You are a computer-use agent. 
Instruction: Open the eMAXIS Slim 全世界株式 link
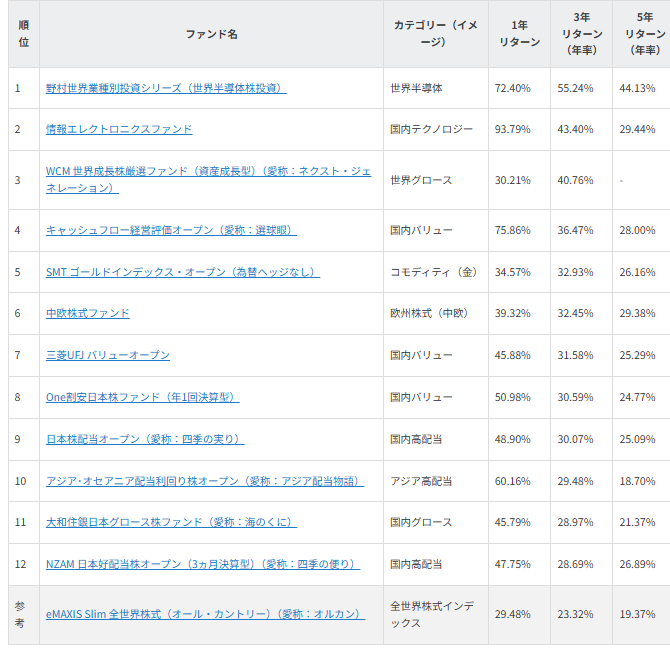tap(206, 614)
